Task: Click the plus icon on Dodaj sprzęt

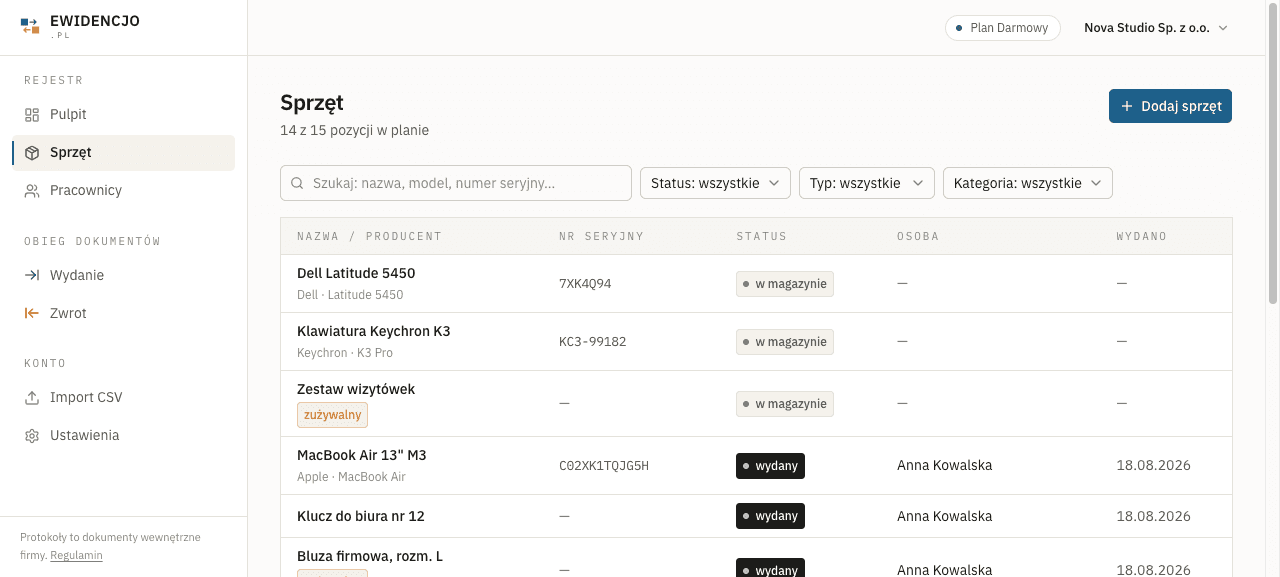Action: point(1127,106)
